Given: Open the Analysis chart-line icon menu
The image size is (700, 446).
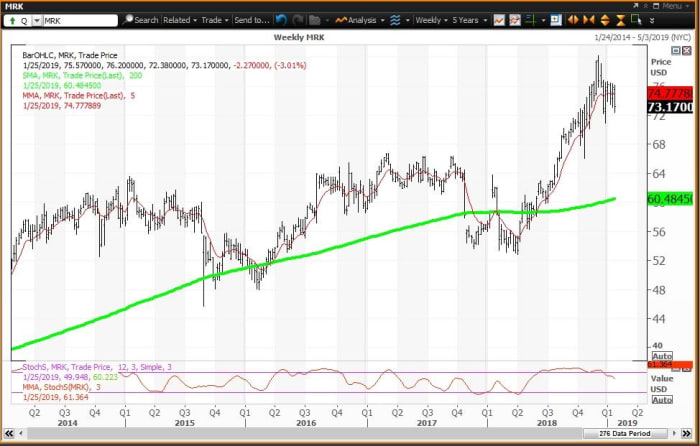Looking at the screenshot, I should point(353,19).
